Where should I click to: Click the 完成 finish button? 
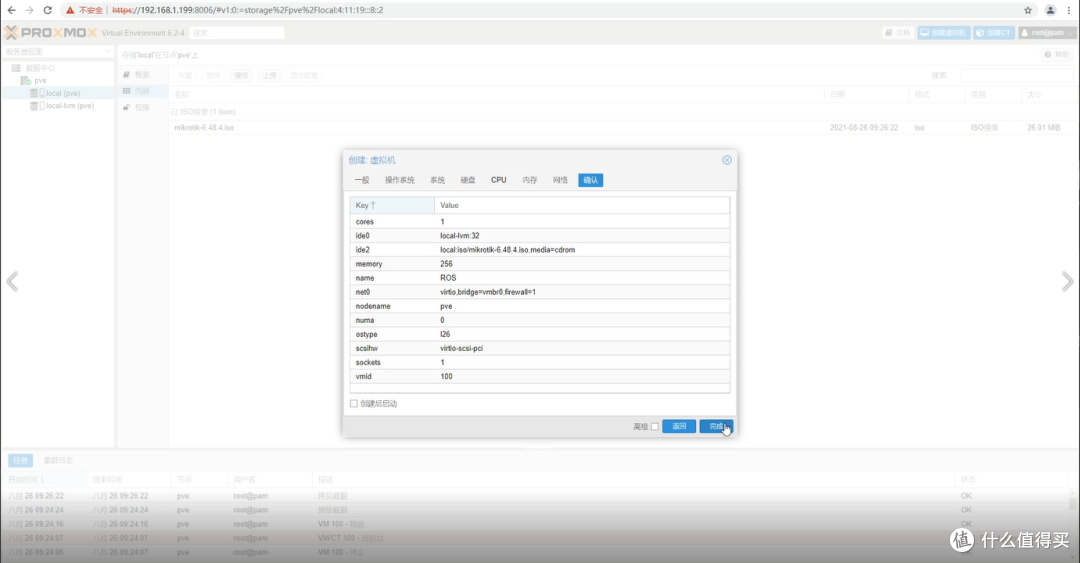(716, 427)
